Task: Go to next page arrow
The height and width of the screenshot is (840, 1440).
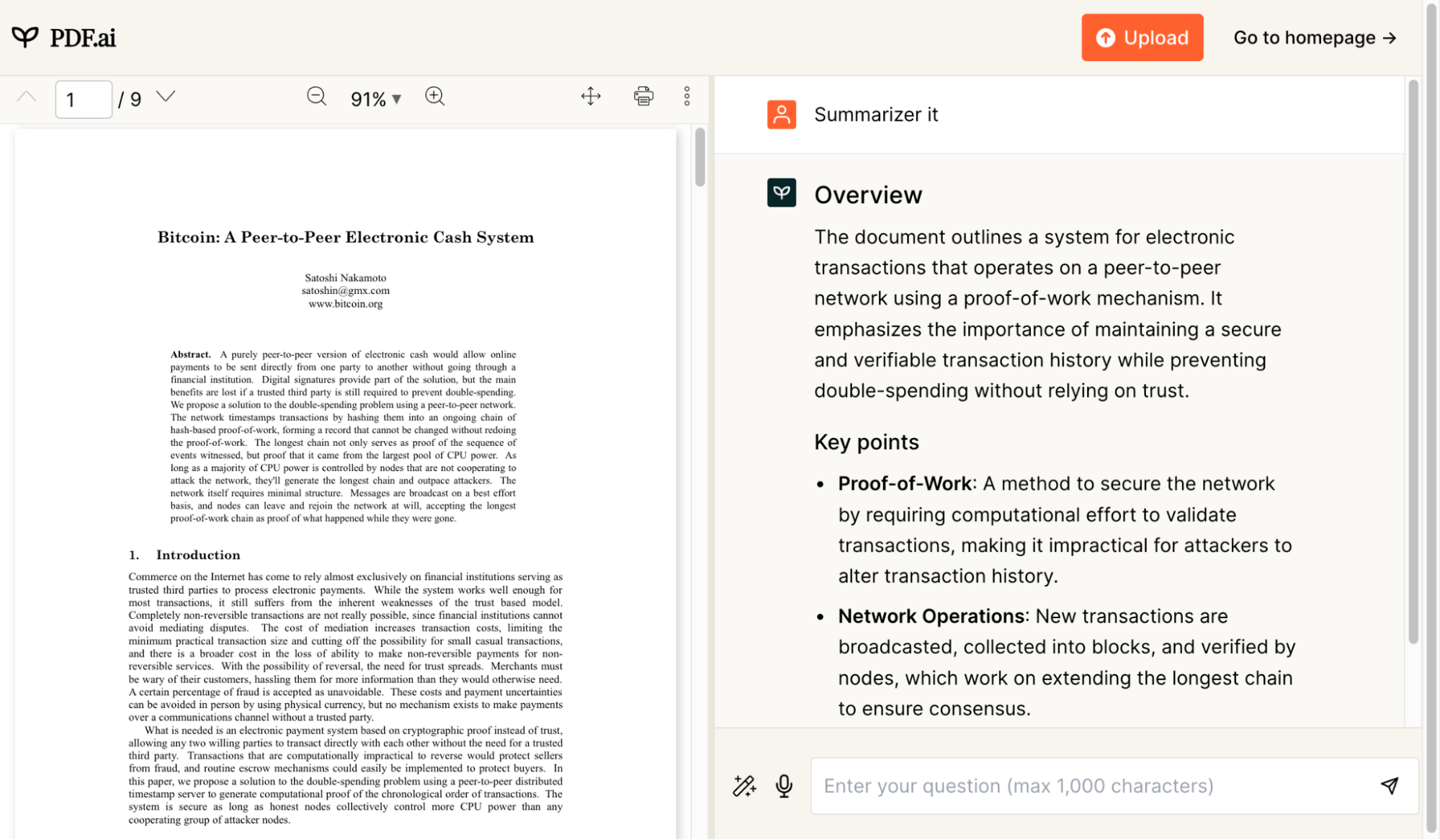Action: pos(166,97)
